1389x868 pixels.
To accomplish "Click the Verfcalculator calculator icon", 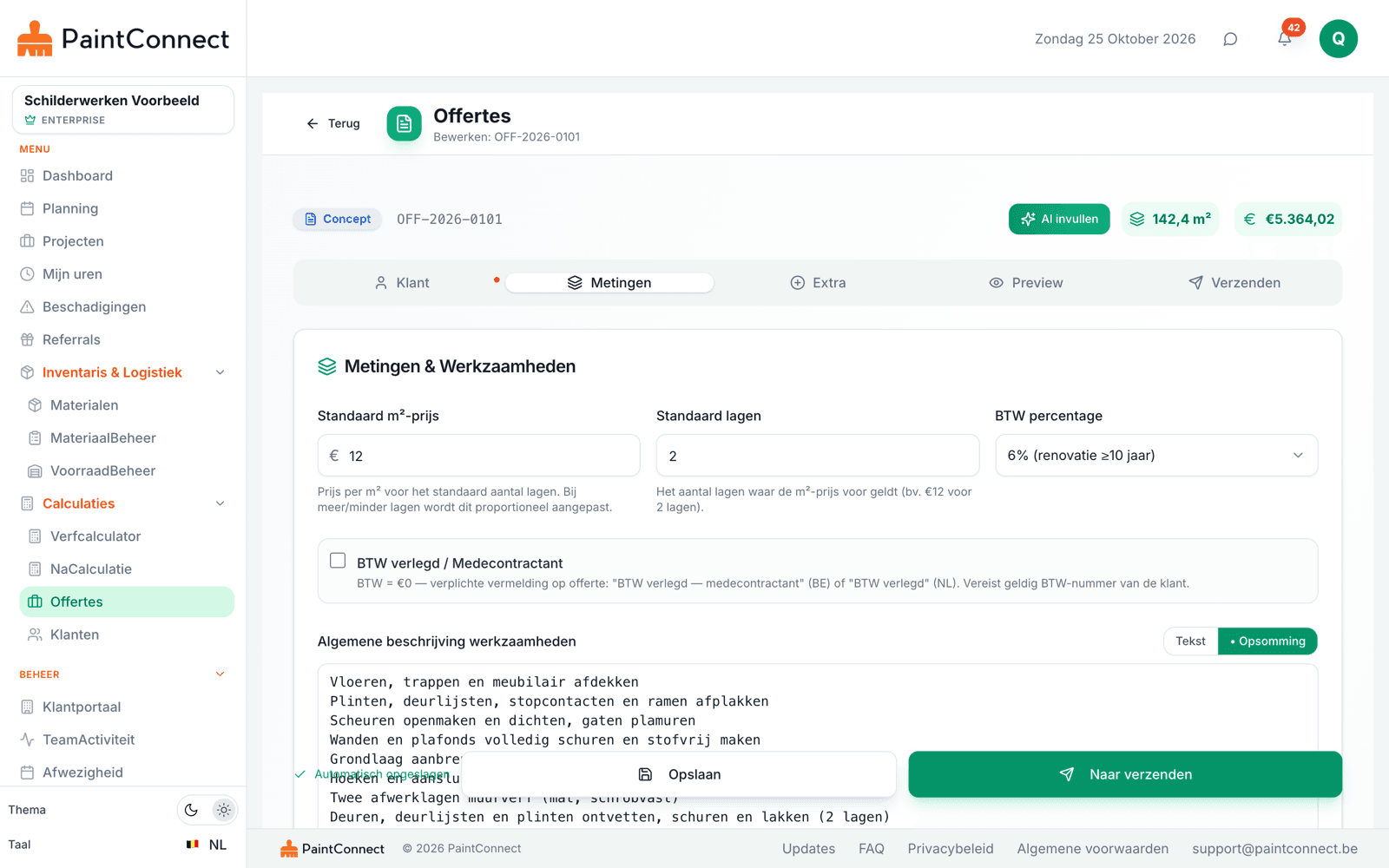I will [x=35, y=536].
